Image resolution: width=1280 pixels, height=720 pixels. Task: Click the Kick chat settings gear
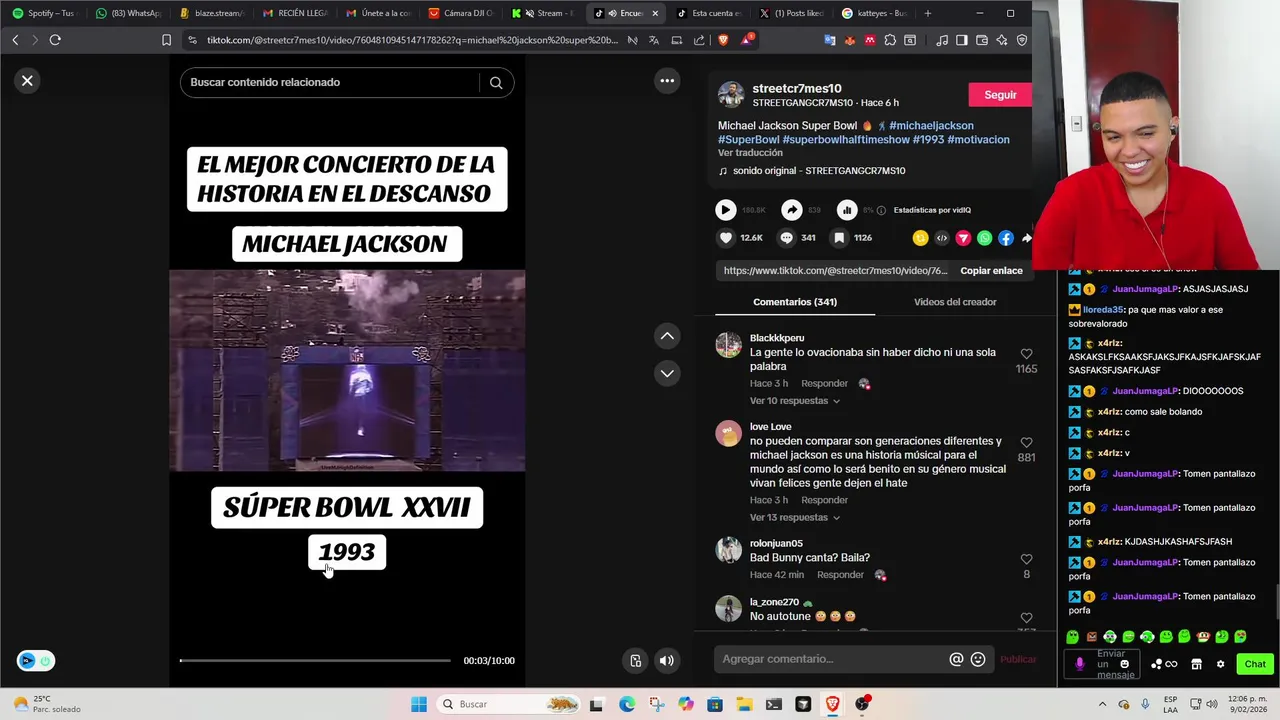(1220, 664)
